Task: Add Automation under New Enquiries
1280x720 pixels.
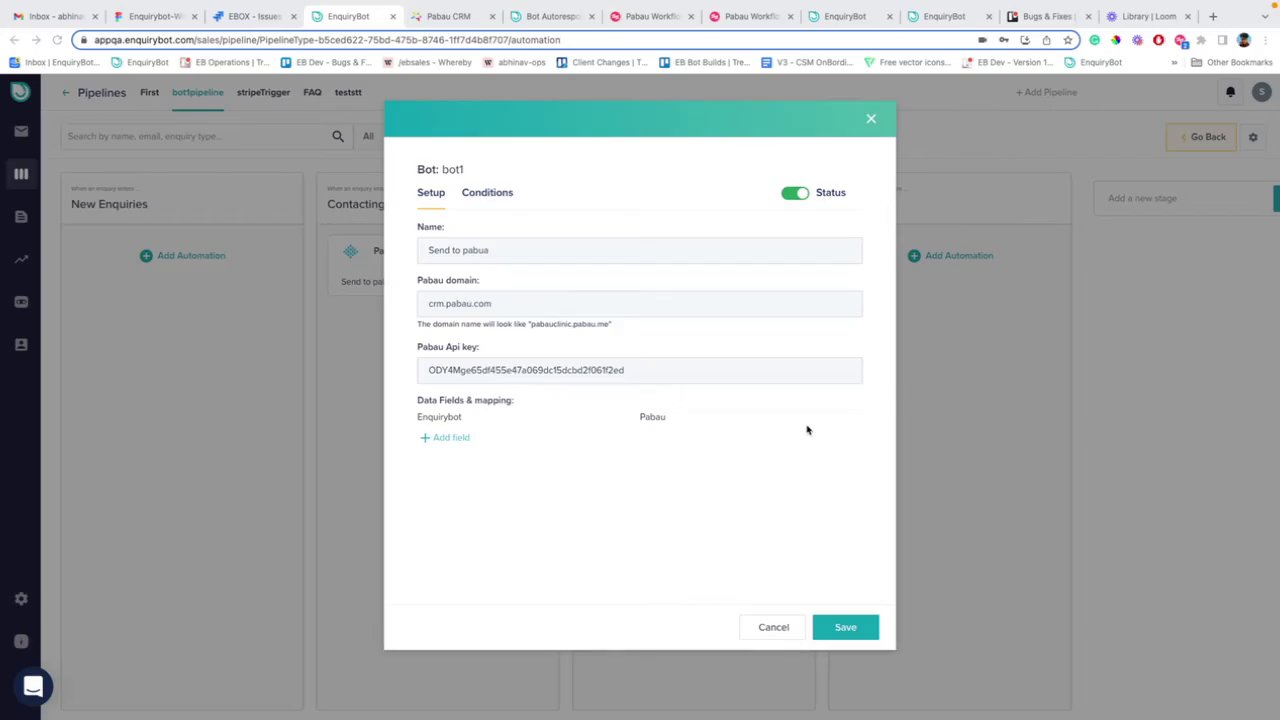Action: pyautogui.click(x=183, y=255)
